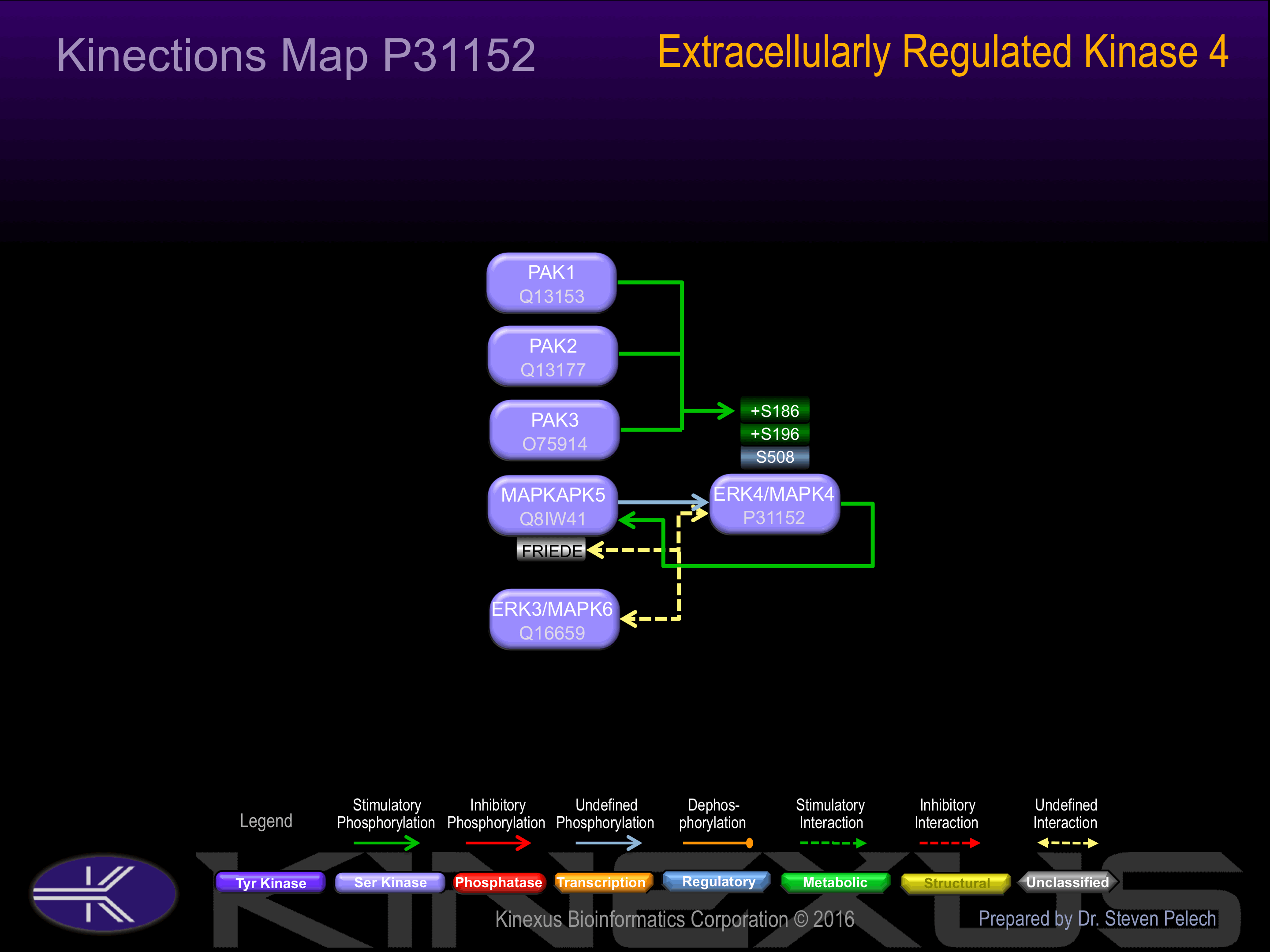Click the +S186 phosphosite label
1270x952 pixels.
[774, 411]
